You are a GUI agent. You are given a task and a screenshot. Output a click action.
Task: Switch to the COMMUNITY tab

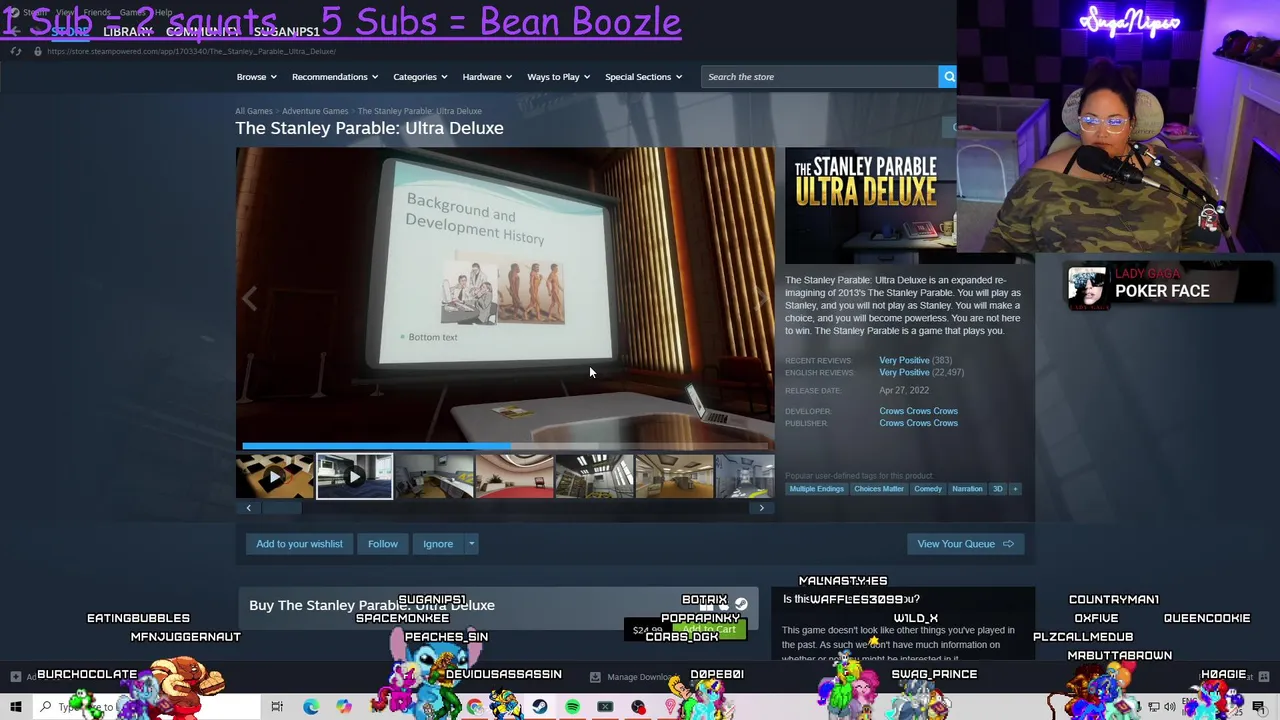click(203, 31)
